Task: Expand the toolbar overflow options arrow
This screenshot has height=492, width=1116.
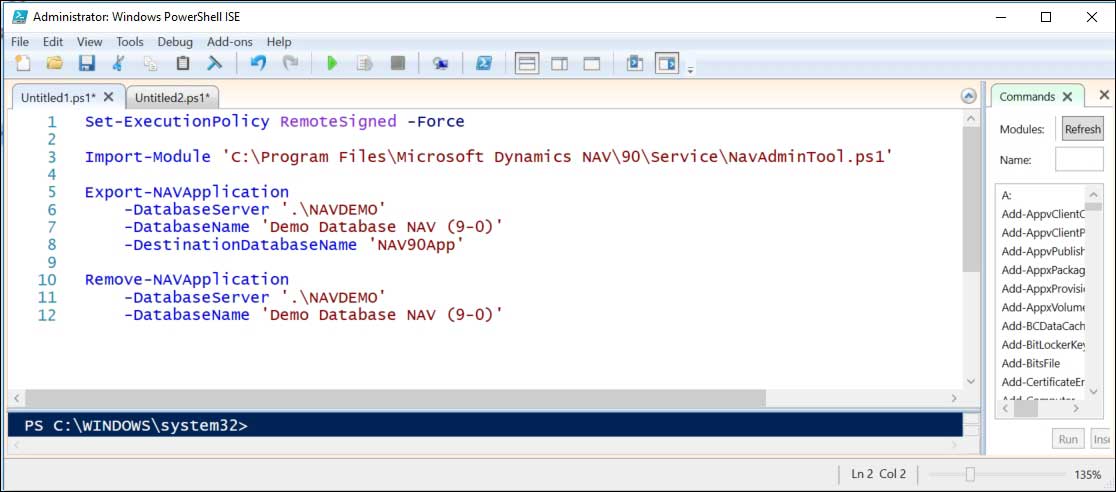Action: [x=690, y=69]
